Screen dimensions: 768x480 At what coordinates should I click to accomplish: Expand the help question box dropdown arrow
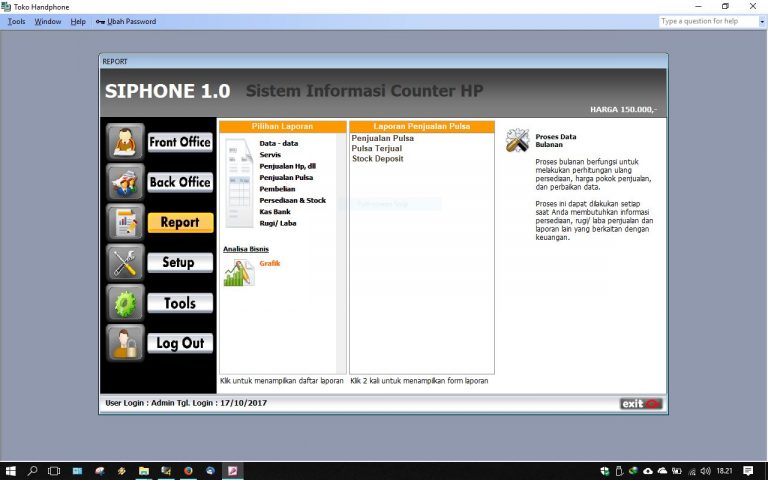[762, 22]
